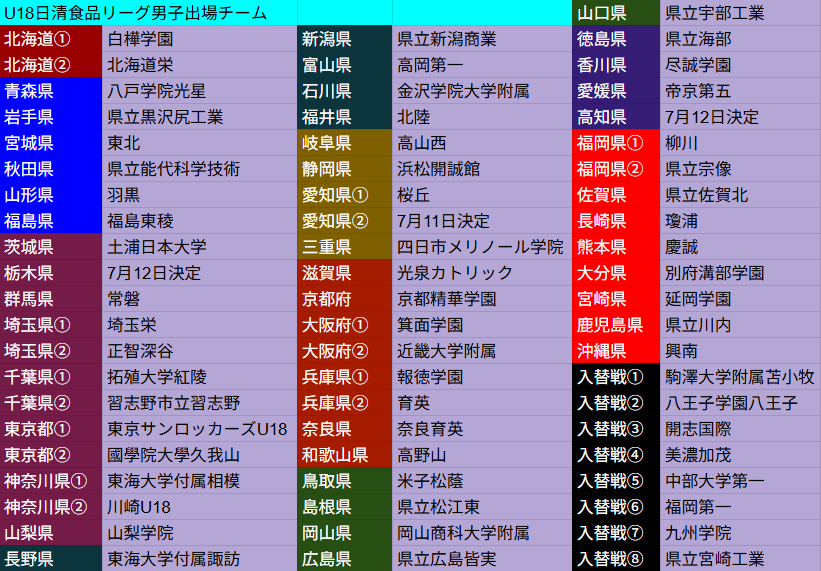821x571 pixels.
Task: Click the '川崎U18' cell
Action: 199,507
